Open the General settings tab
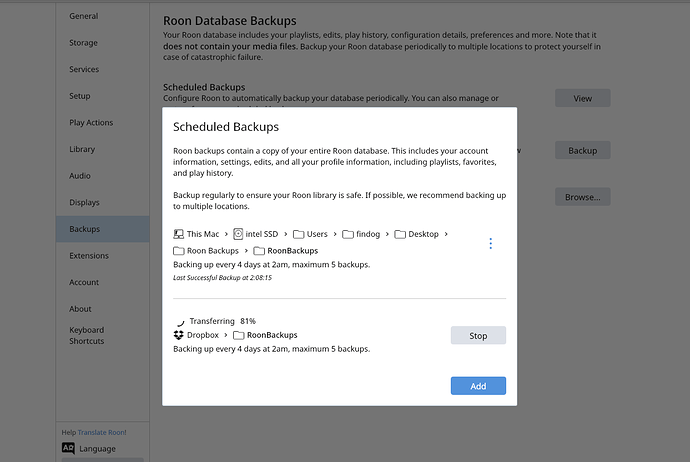 pyautogui.click(x=103, y=16)
